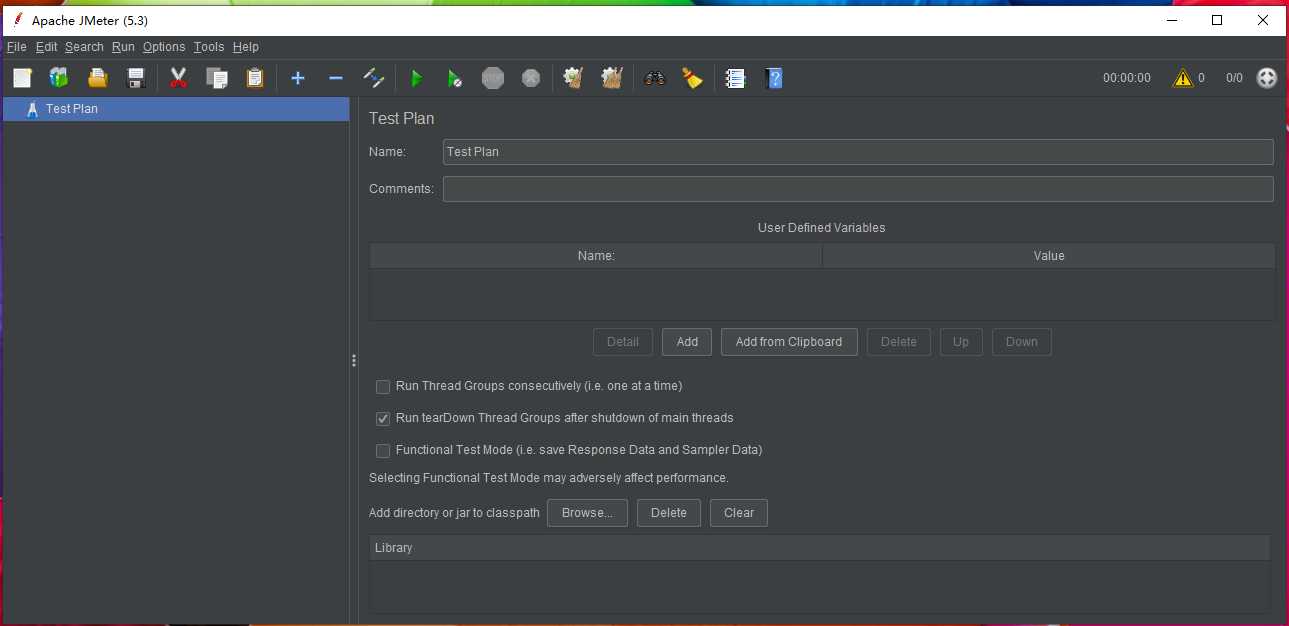
Task: Open the Help menu
Action: coord(246,47)
